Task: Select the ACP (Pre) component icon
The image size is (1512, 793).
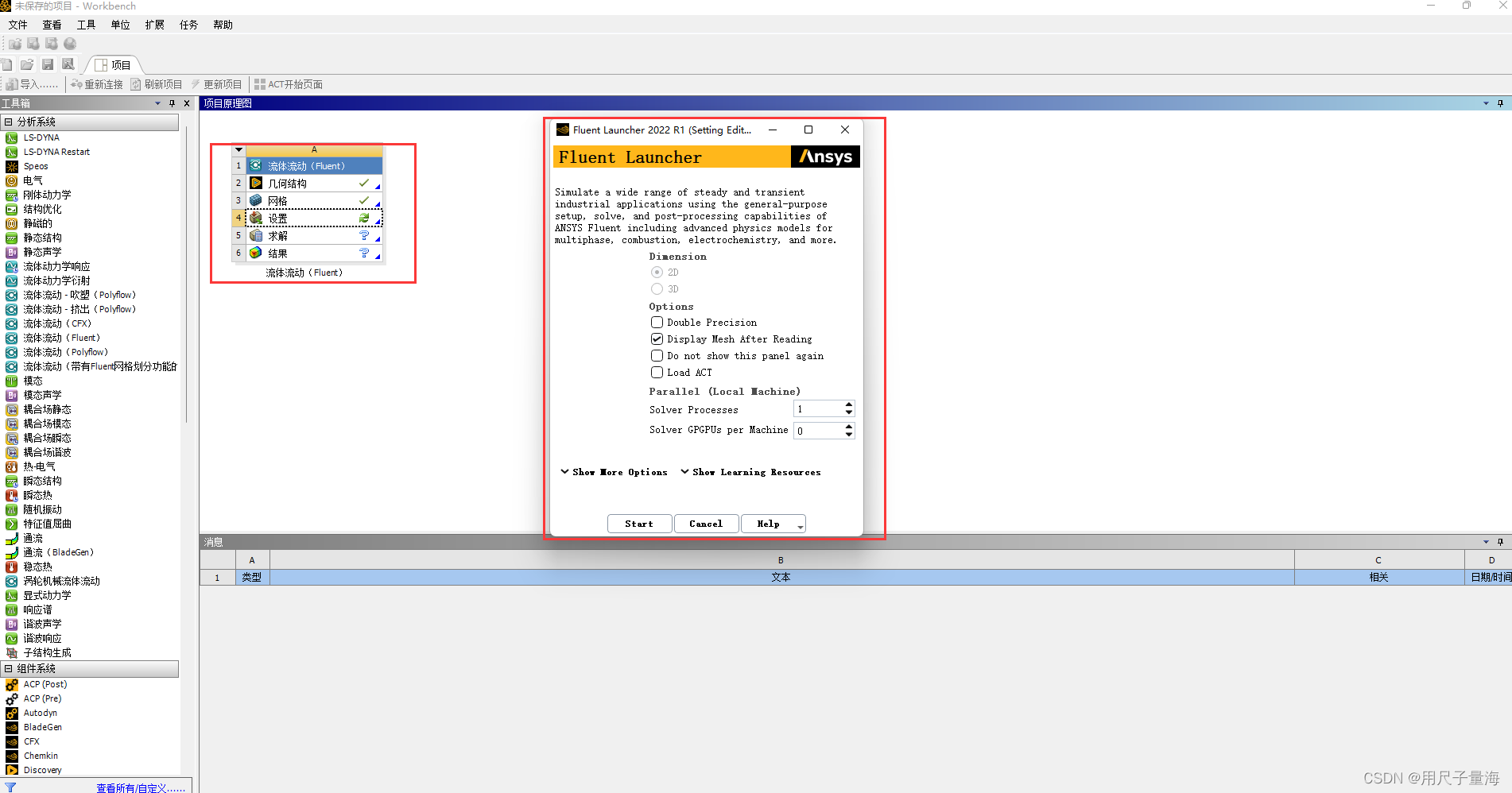Action: [x=11, y=698]
